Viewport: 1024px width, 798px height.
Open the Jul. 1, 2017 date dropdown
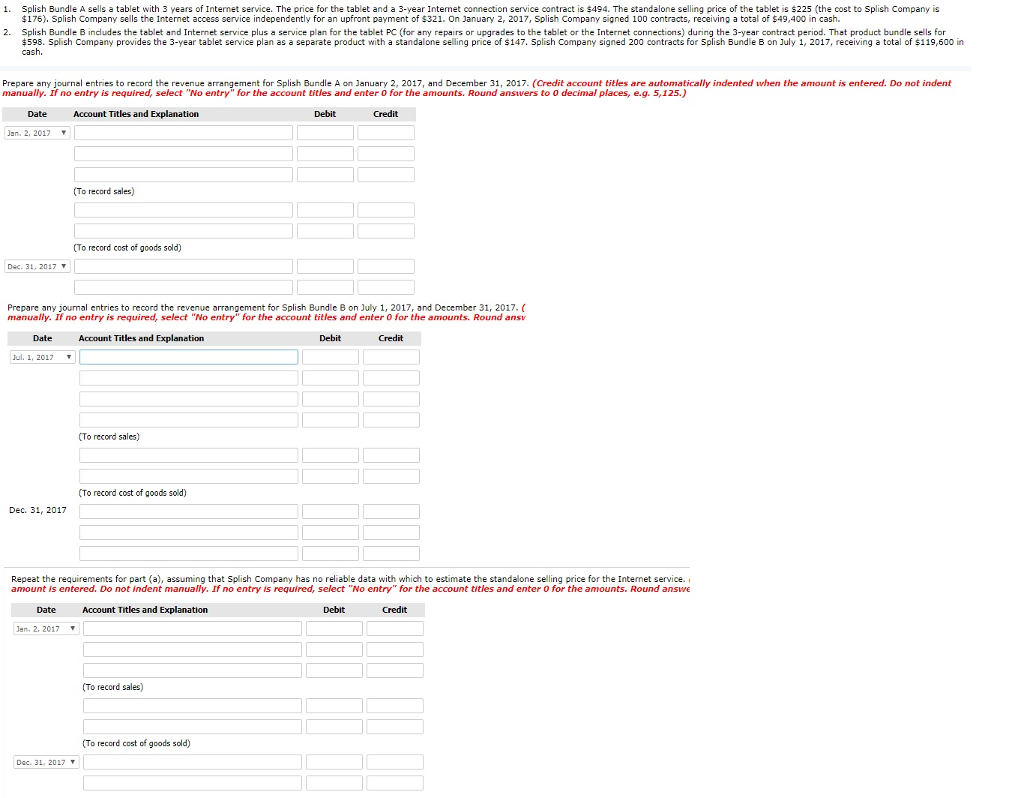pyautogui.click(x=41, y=357)
